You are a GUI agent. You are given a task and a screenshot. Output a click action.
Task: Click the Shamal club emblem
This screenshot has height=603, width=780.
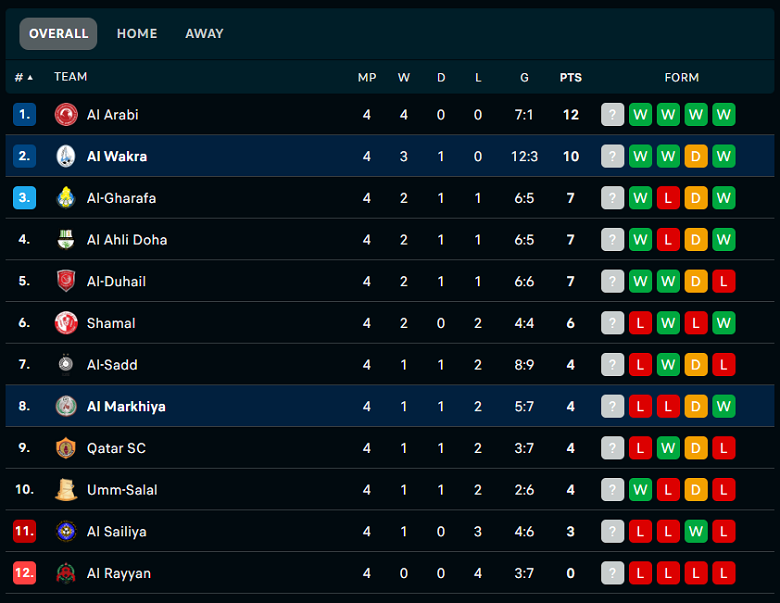tap(66, 323)
